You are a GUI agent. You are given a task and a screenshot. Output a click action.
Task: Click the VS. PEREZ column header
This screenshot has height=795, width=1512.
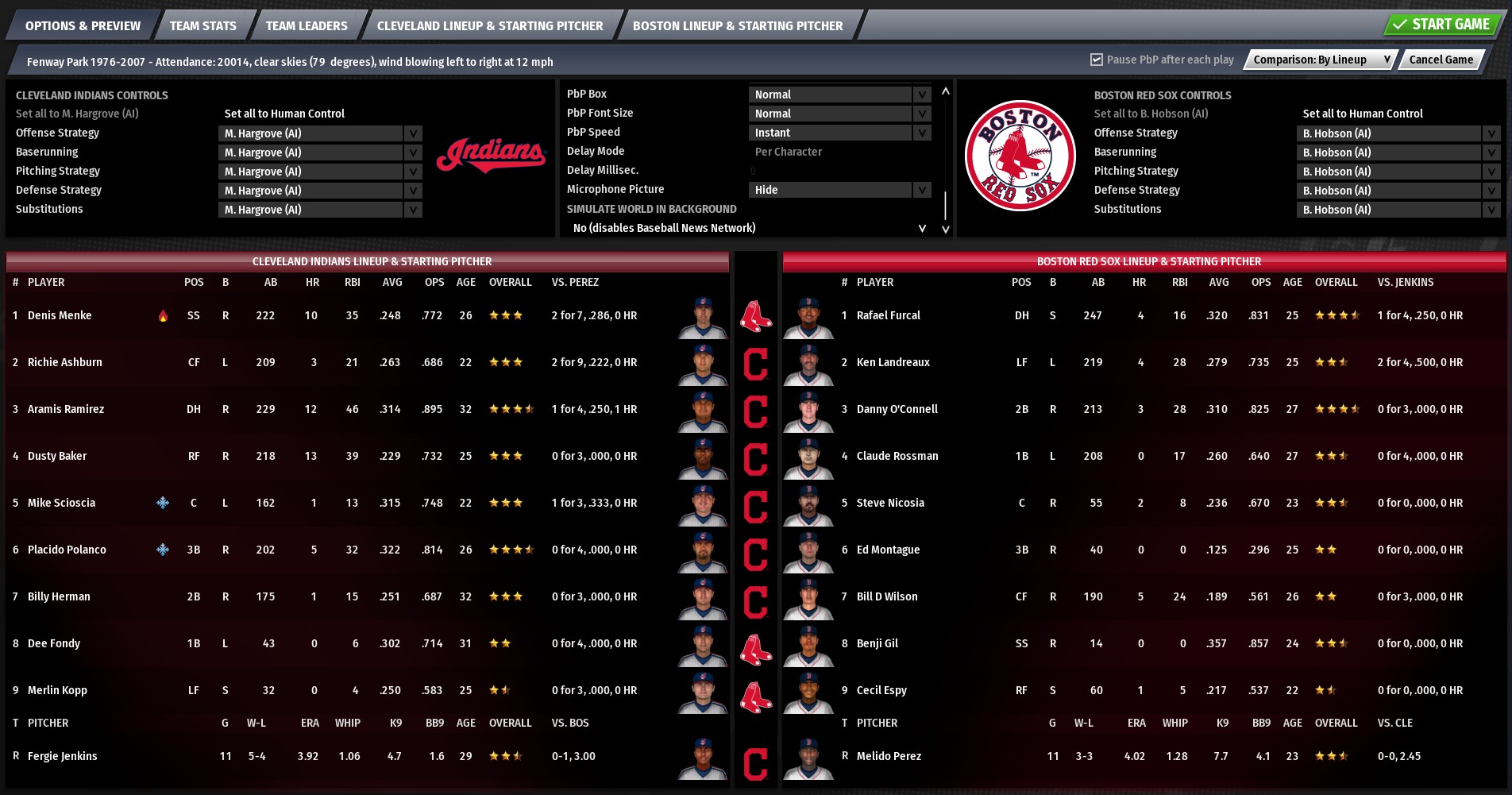point(575,282)
